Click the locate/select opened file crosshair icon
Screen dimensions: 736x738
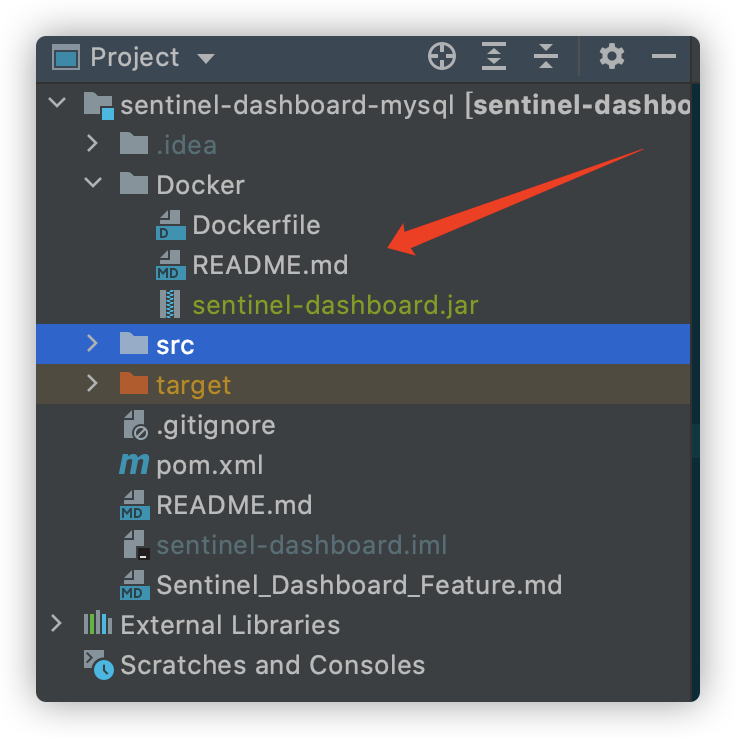[441, 57]
